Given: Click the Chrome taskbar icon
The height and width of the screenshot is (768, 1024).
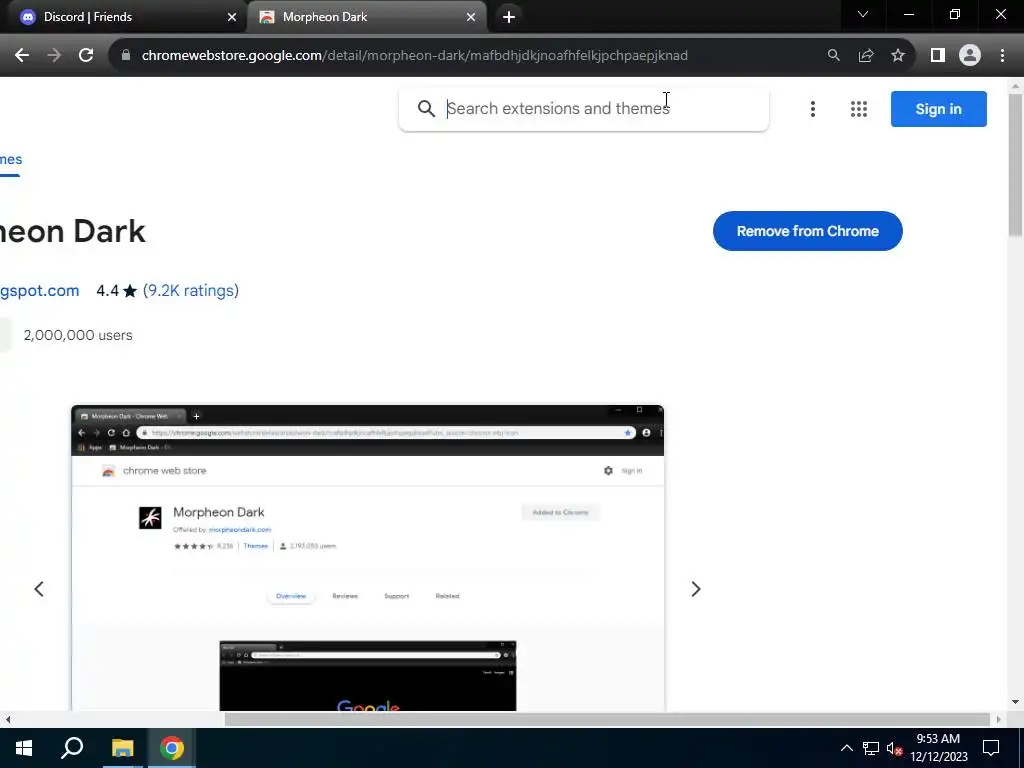Looking at the screenshot, I should (x=172, y=748).
